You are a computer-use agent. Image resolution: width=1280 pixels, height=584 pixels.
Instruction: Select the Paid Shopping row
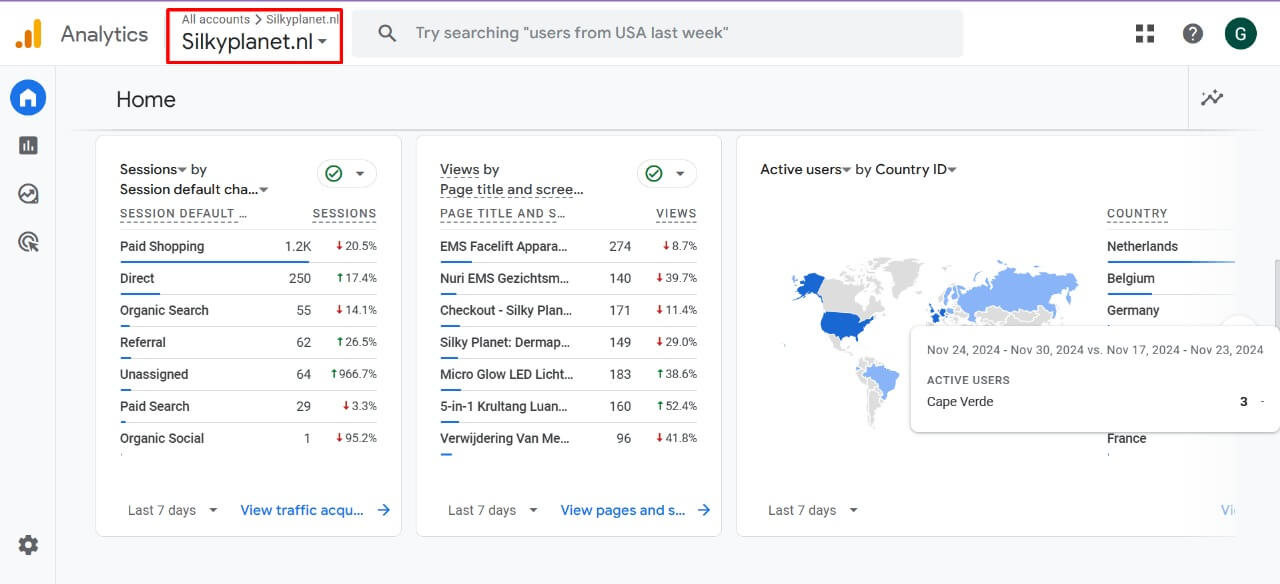pyautogui.click(x=248, y=247)
